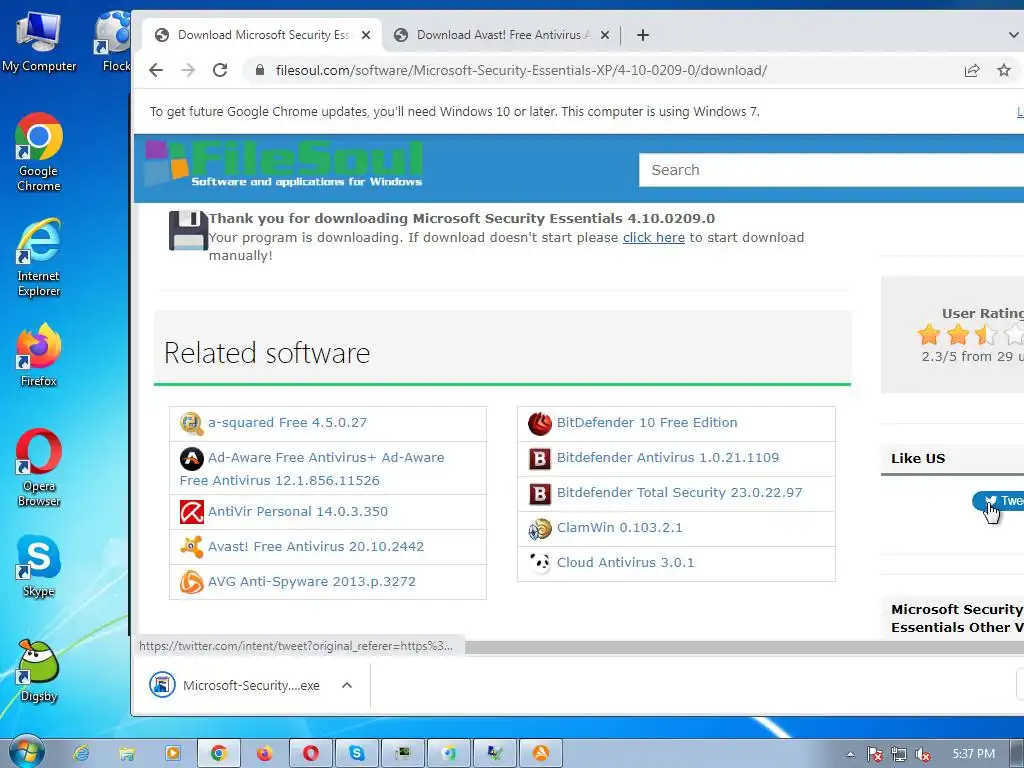Open Internet Explorer desktop shortcut

click(39, 257)
